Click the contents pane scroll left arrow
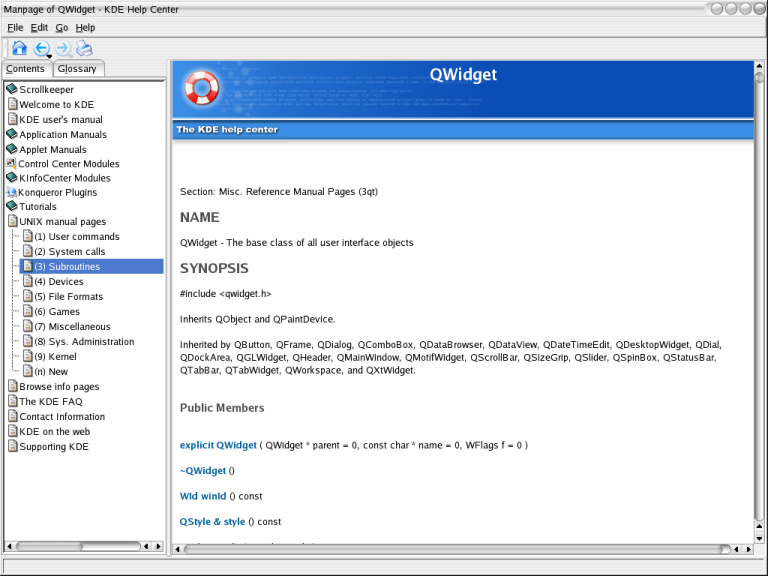 click(9, 546)
